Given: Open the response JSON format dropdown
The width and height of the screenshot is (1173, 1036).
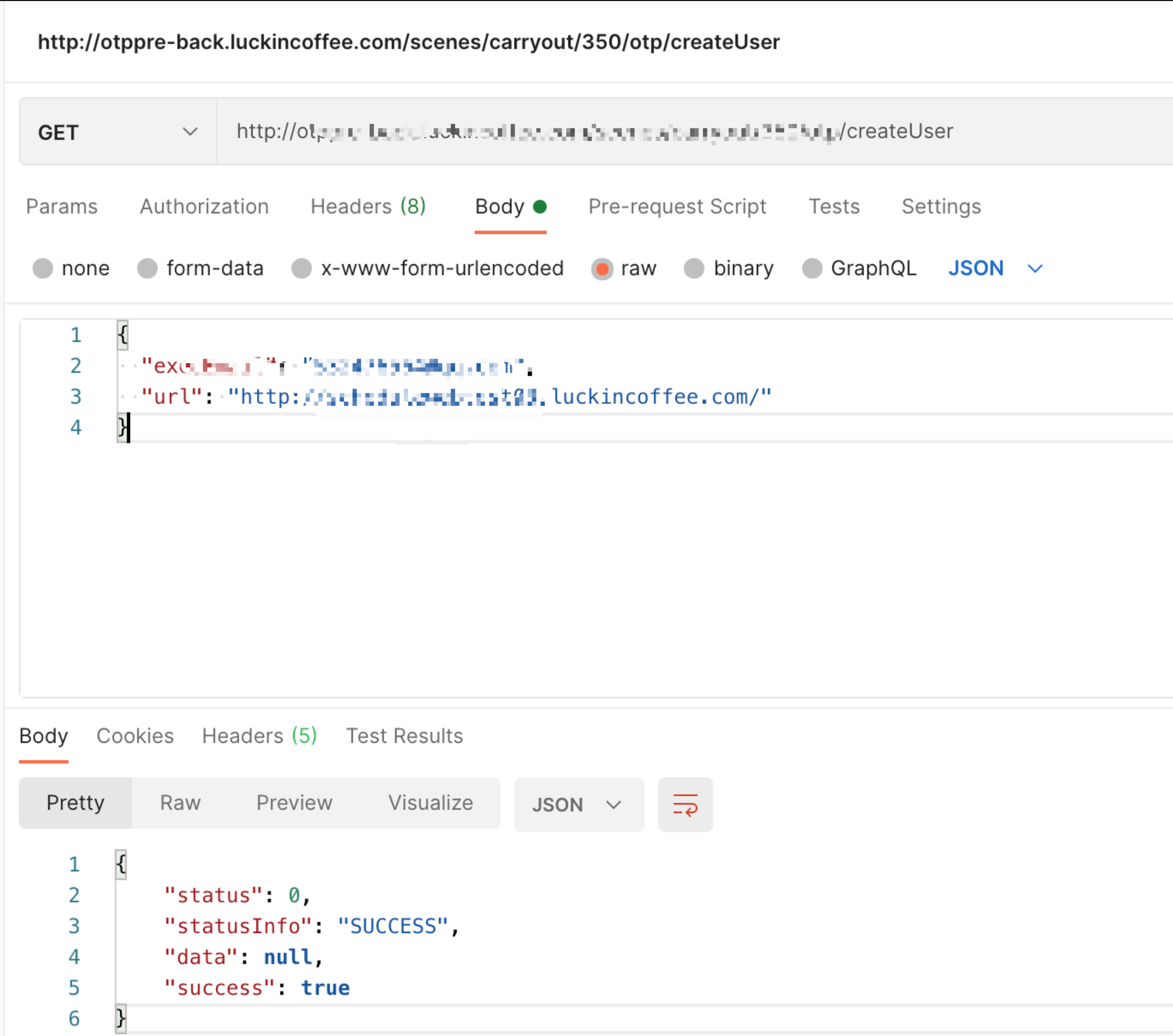Looking at the screenshot, I should (x=578, y=804).
